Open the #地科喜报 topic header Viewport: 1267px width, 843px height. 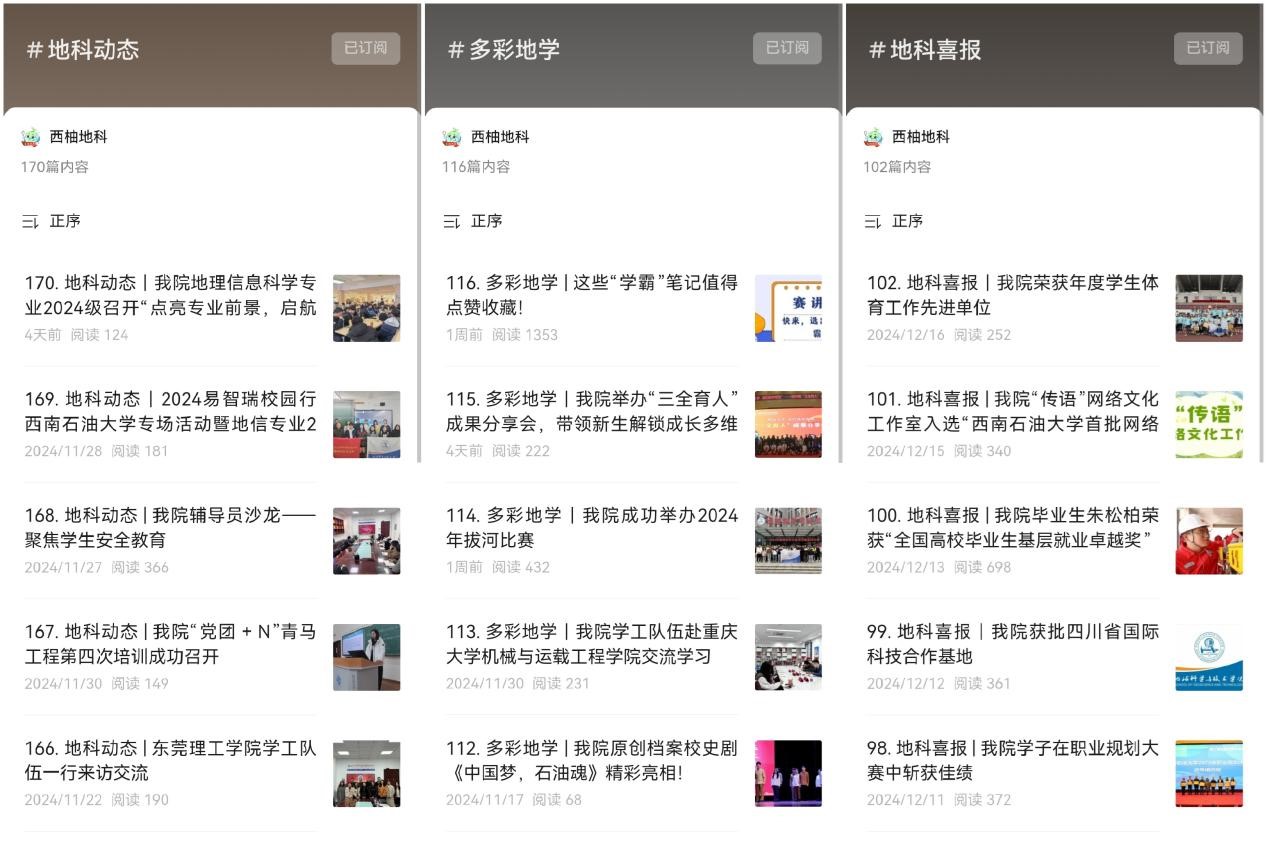924,50
